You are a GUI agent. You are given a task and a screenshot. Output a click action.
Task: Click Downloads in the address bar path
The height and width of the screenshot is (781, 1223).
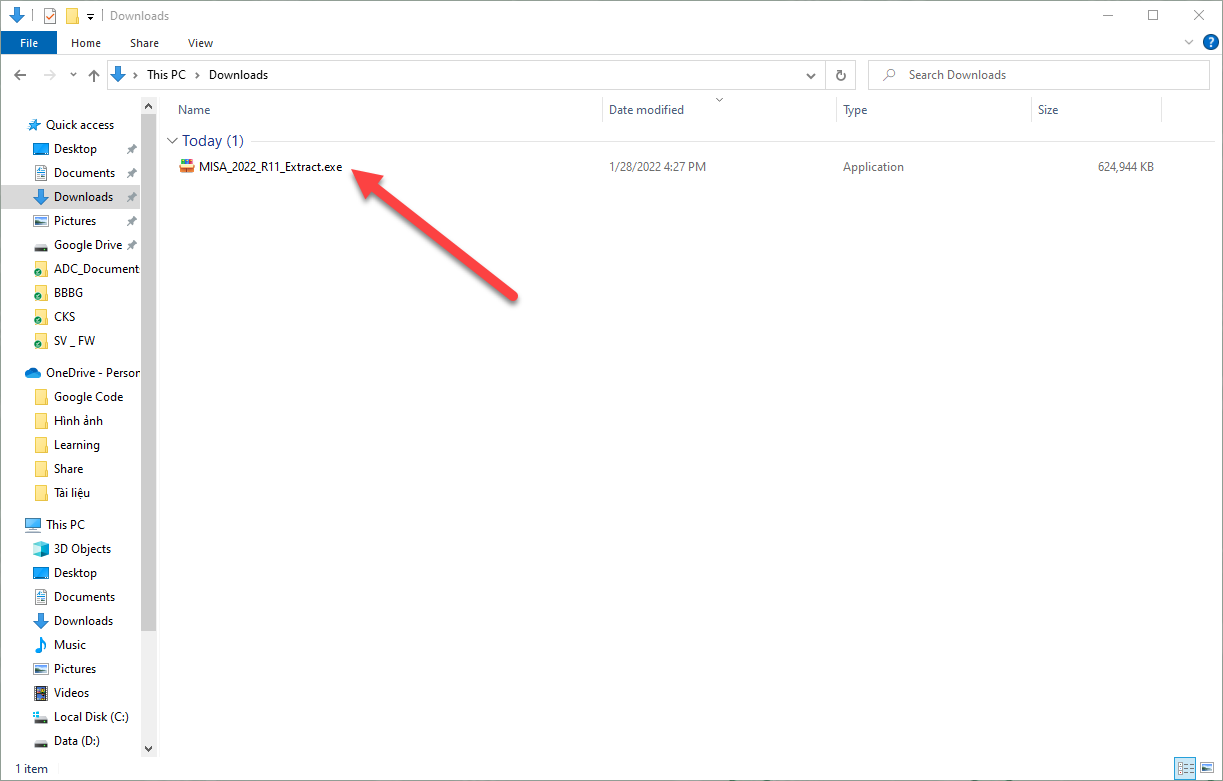238,75
